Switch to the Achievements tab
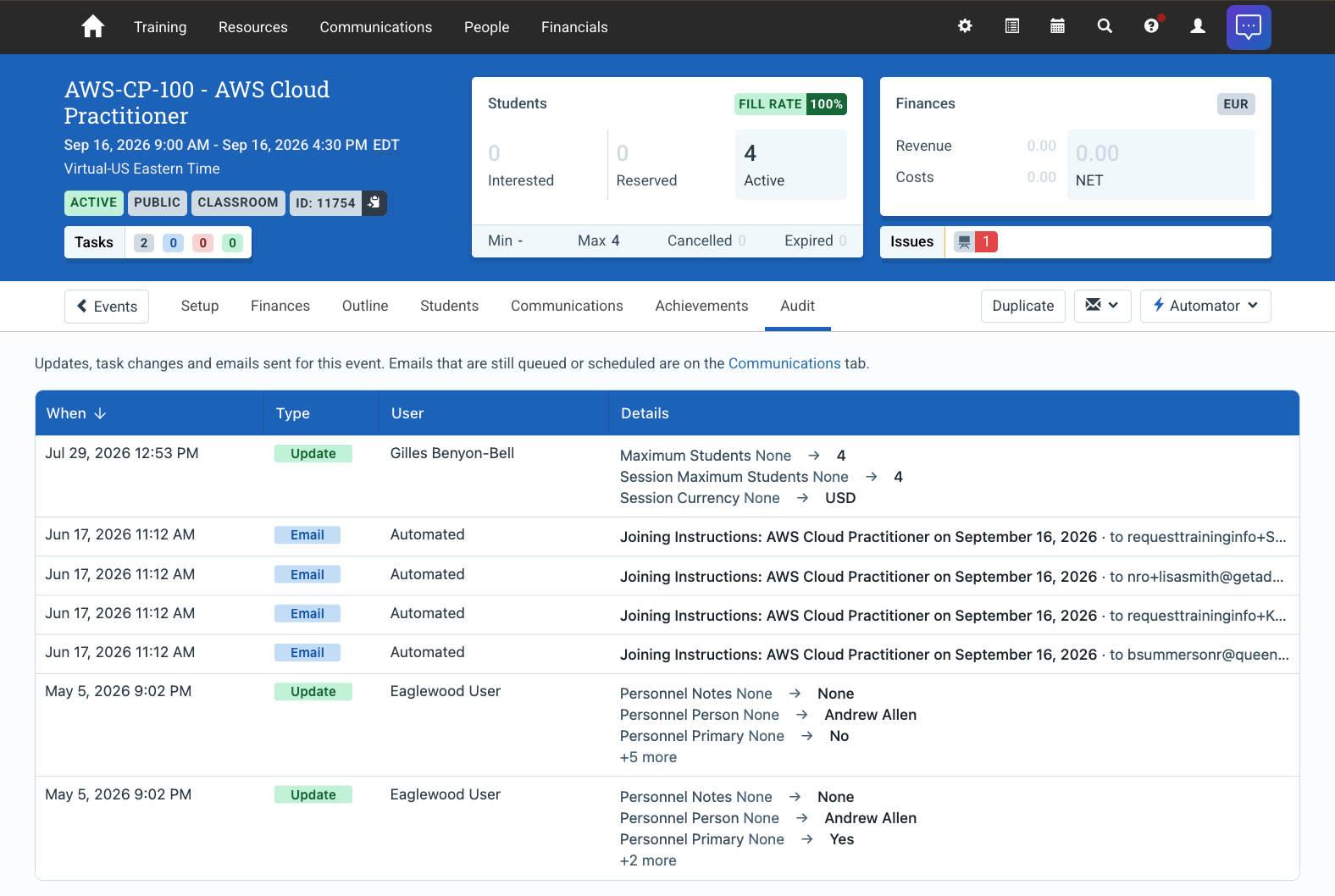The height and width of the screenshot is (896, 1335). coord(701,306)
